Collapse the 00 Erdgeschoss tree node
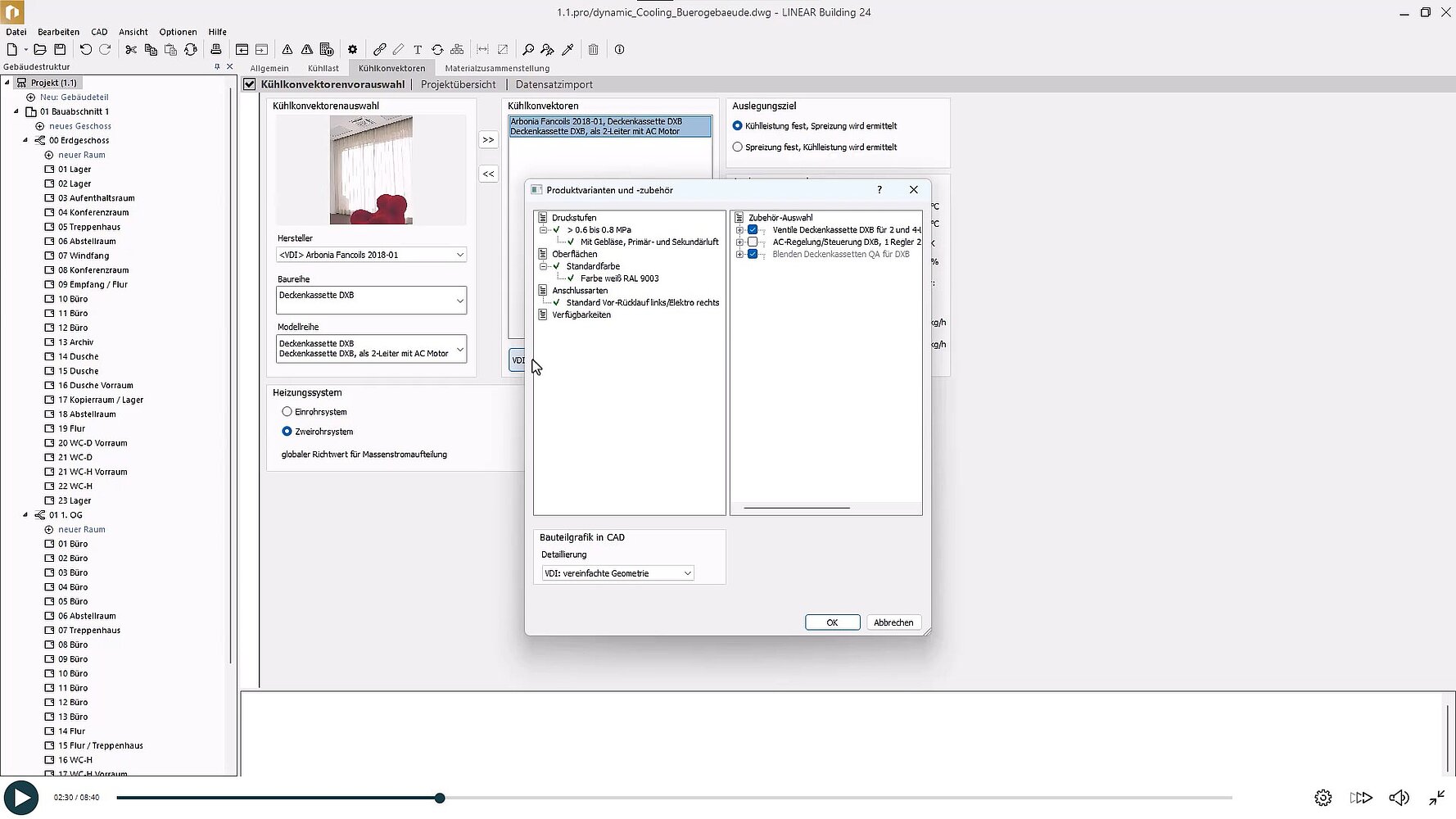The image size is (1456, 819). point(25,140)
